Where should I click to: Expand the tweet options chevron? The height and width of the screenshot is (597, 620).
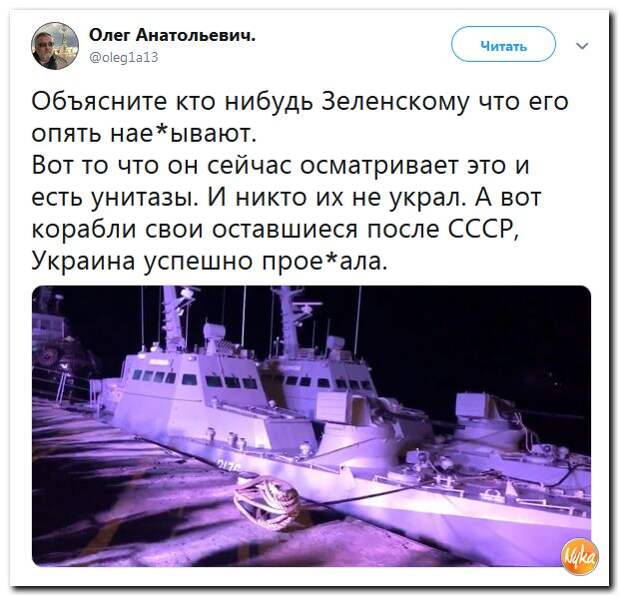tap(582, 46)
